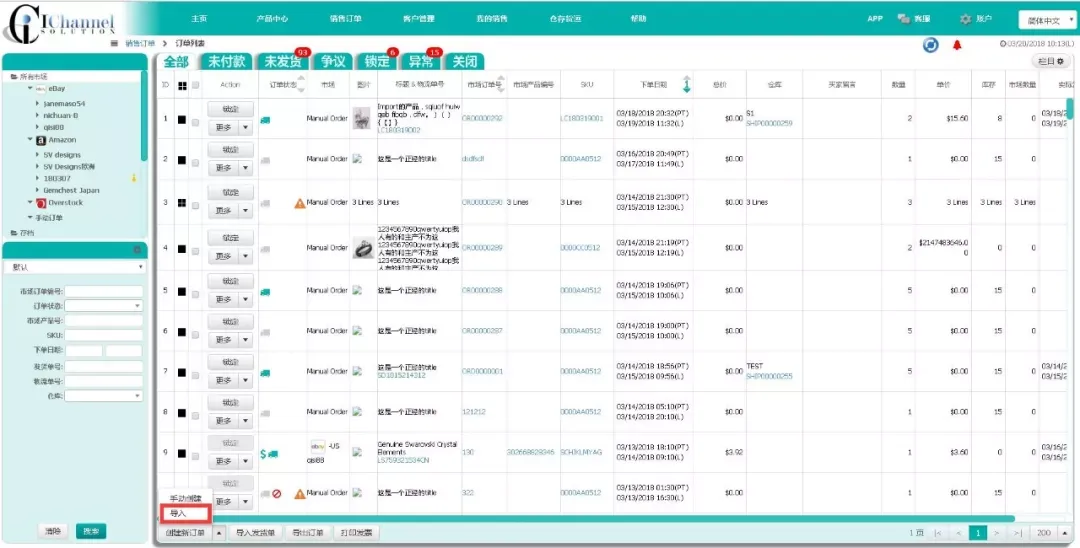The height and width of the screenshot is (548, 1080).
Task: Check the checkbox for order row 5
Action: click(x=196, y=293)
